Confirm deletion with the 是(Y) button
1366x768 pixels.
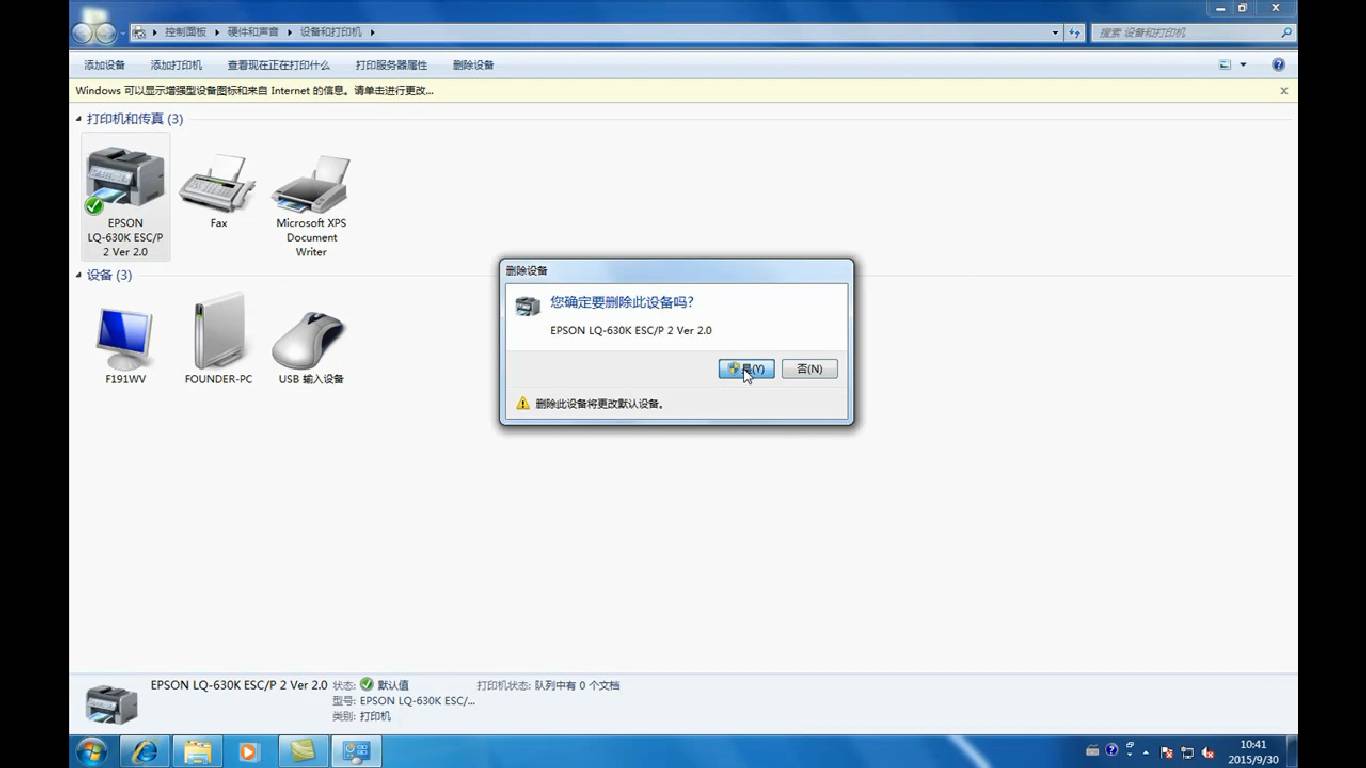(746, 369)
